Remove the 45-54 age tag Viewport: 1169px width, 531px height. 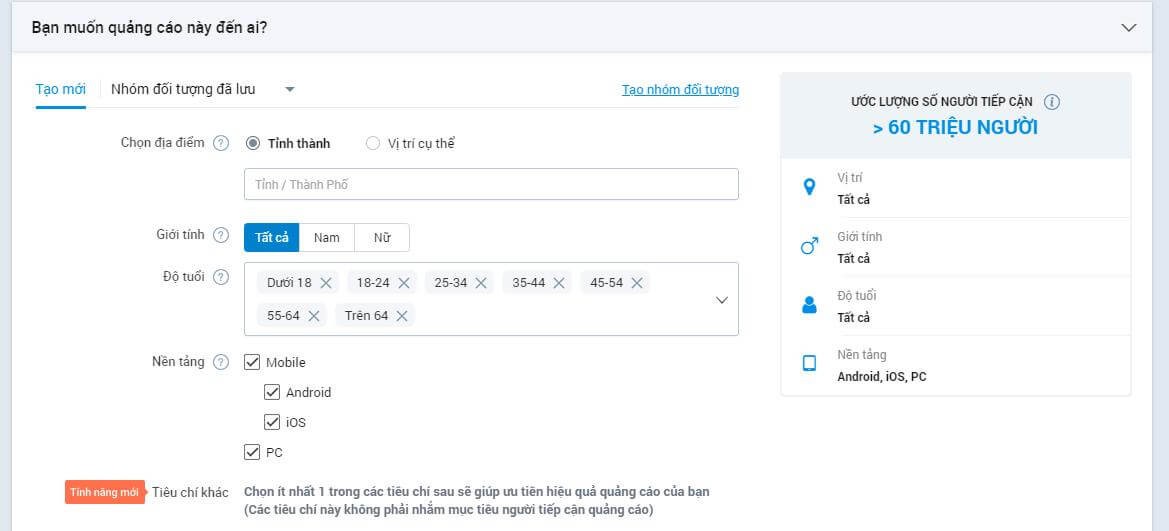(x=637, y=283)
